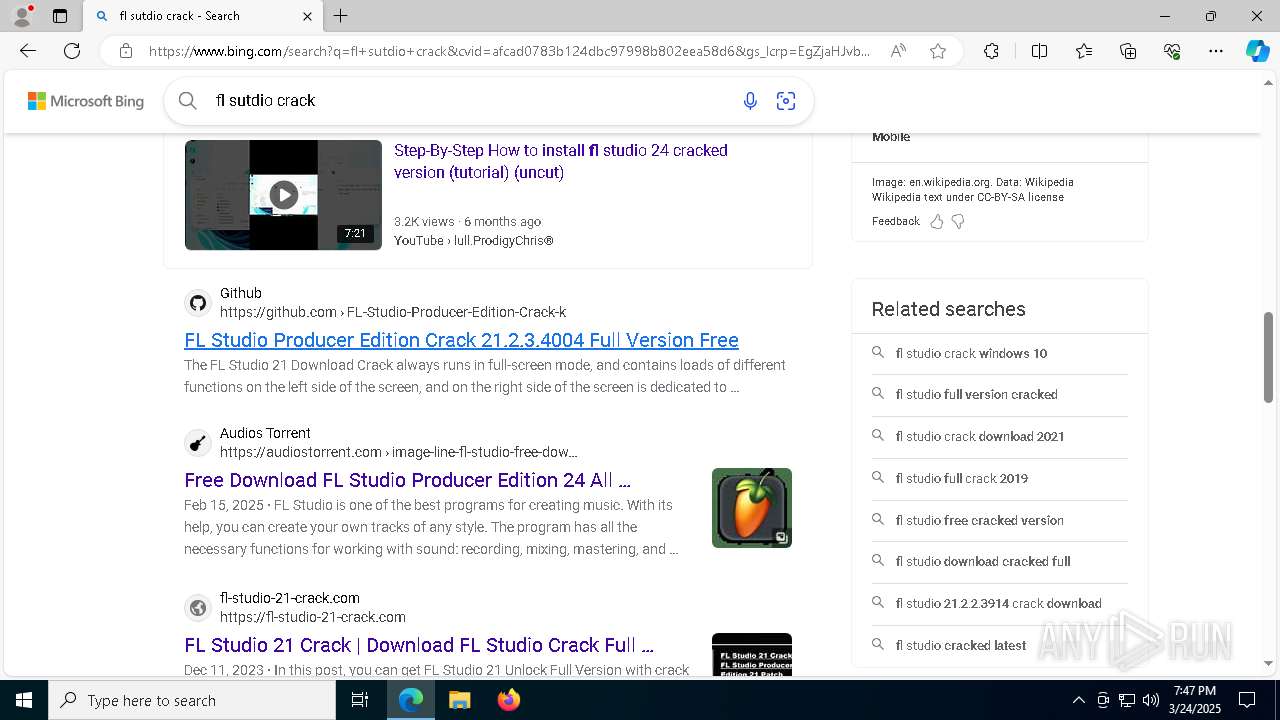1280x720 pixels.
Task: Open 'Free Download FL Studio Producer Edition 24' link
Action: (x=407, y=480)
